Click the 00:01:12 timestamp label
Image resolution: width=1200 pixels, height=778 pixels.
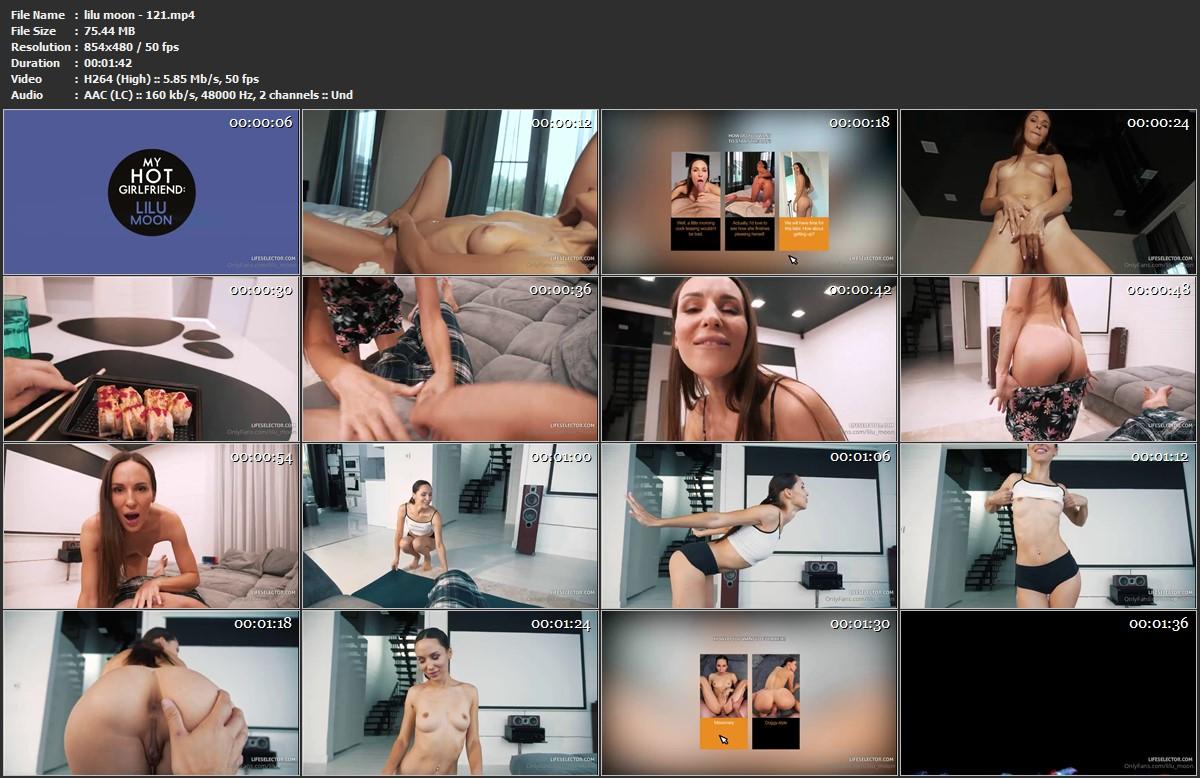[x=1158, y=456]
